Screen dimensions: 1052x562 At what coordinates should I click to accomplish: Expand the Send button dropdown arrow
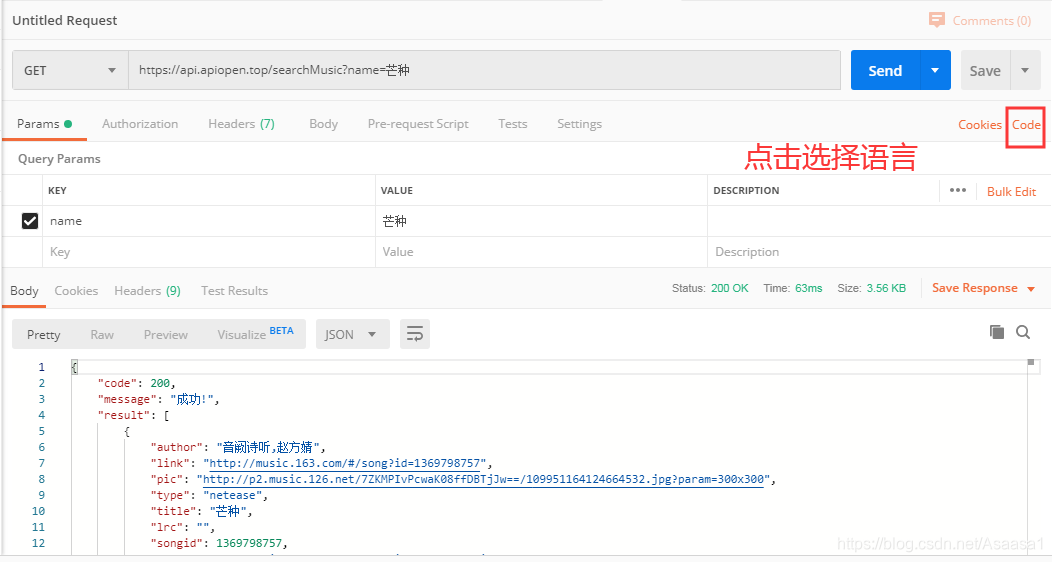(935, 70)
